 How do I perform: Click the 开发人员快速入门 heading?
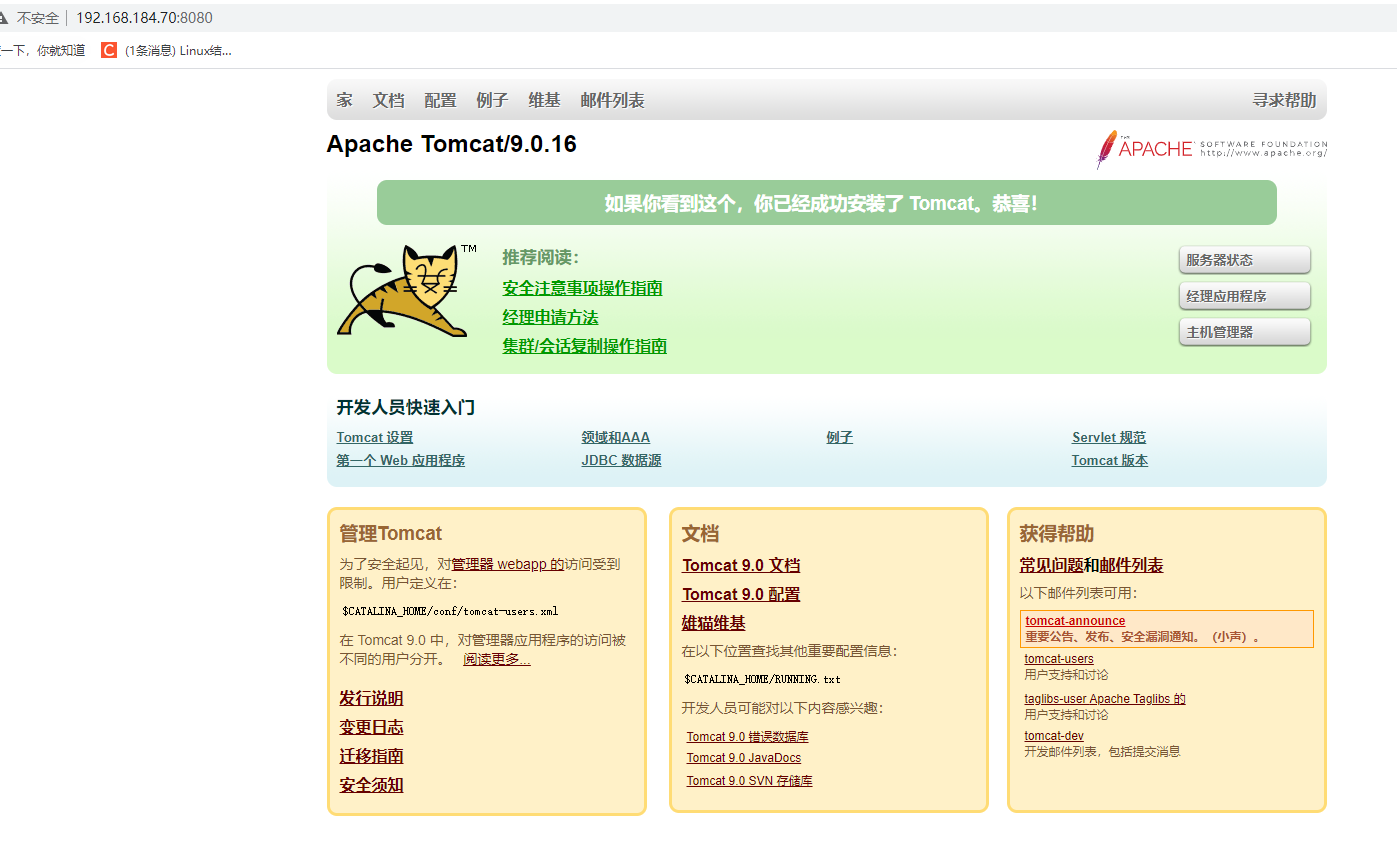405,407
